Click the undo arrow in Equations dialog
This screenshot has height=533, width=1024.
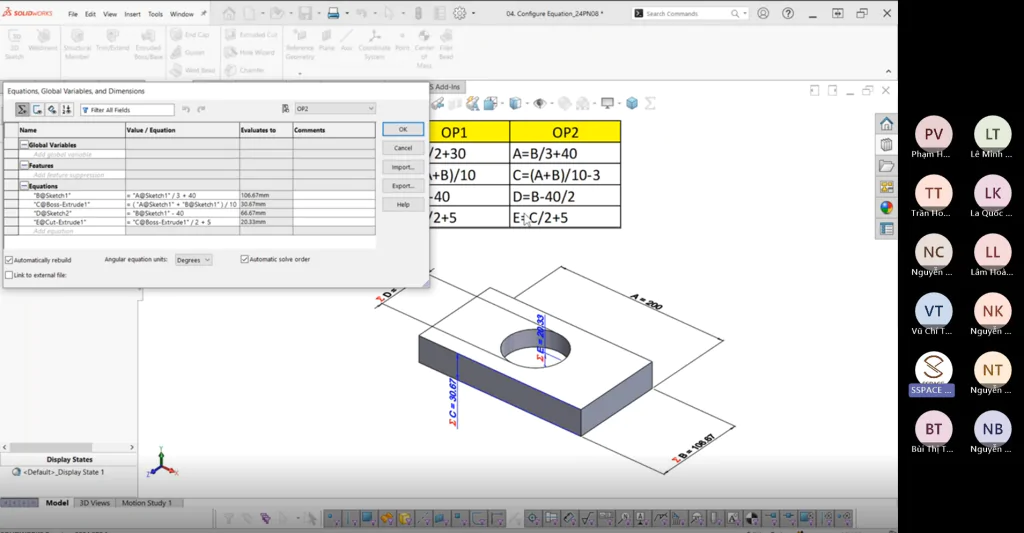pyautogui.click(x=186, y=109)
